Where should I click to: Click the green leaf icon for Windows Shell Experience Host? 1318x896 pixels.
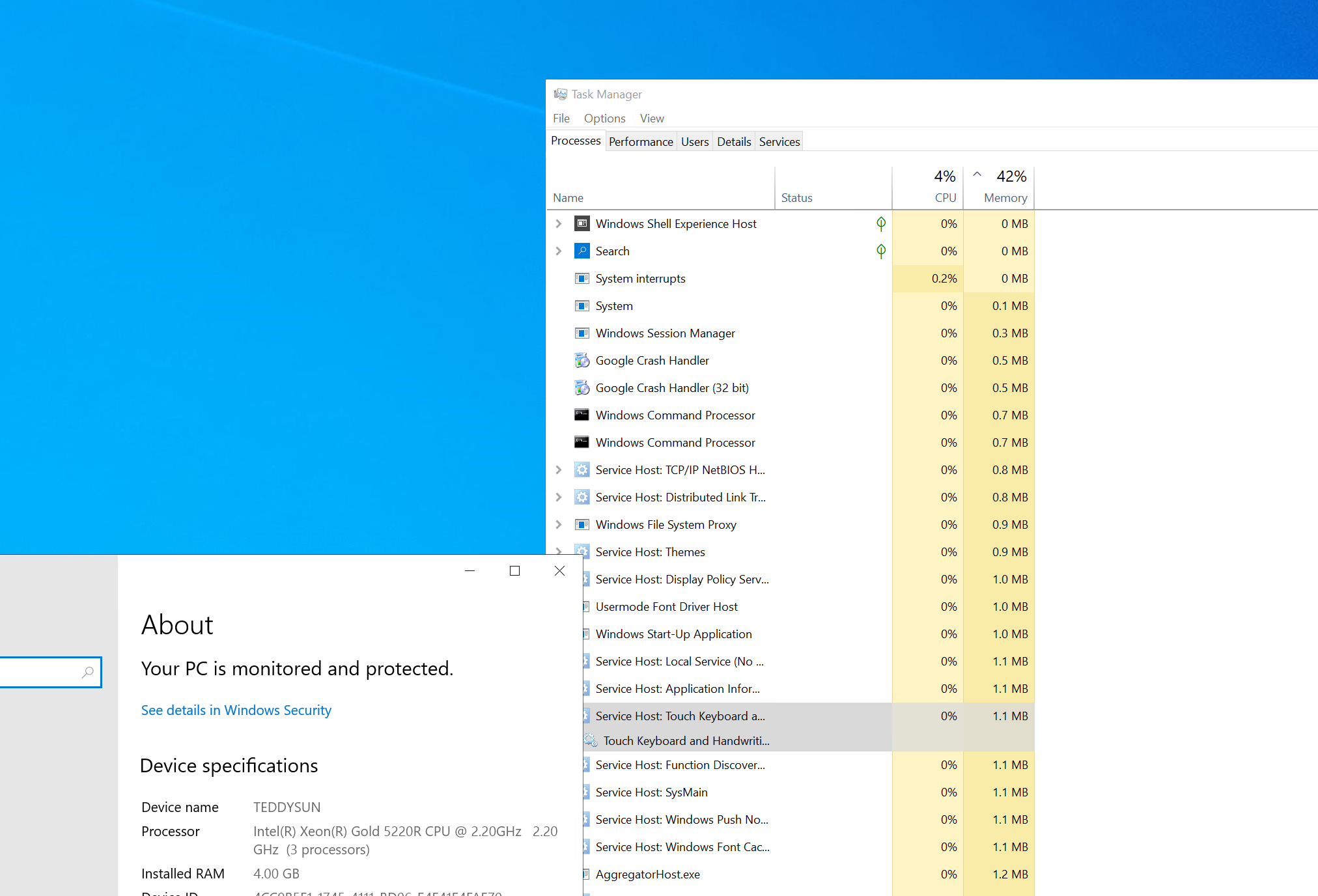881,223
